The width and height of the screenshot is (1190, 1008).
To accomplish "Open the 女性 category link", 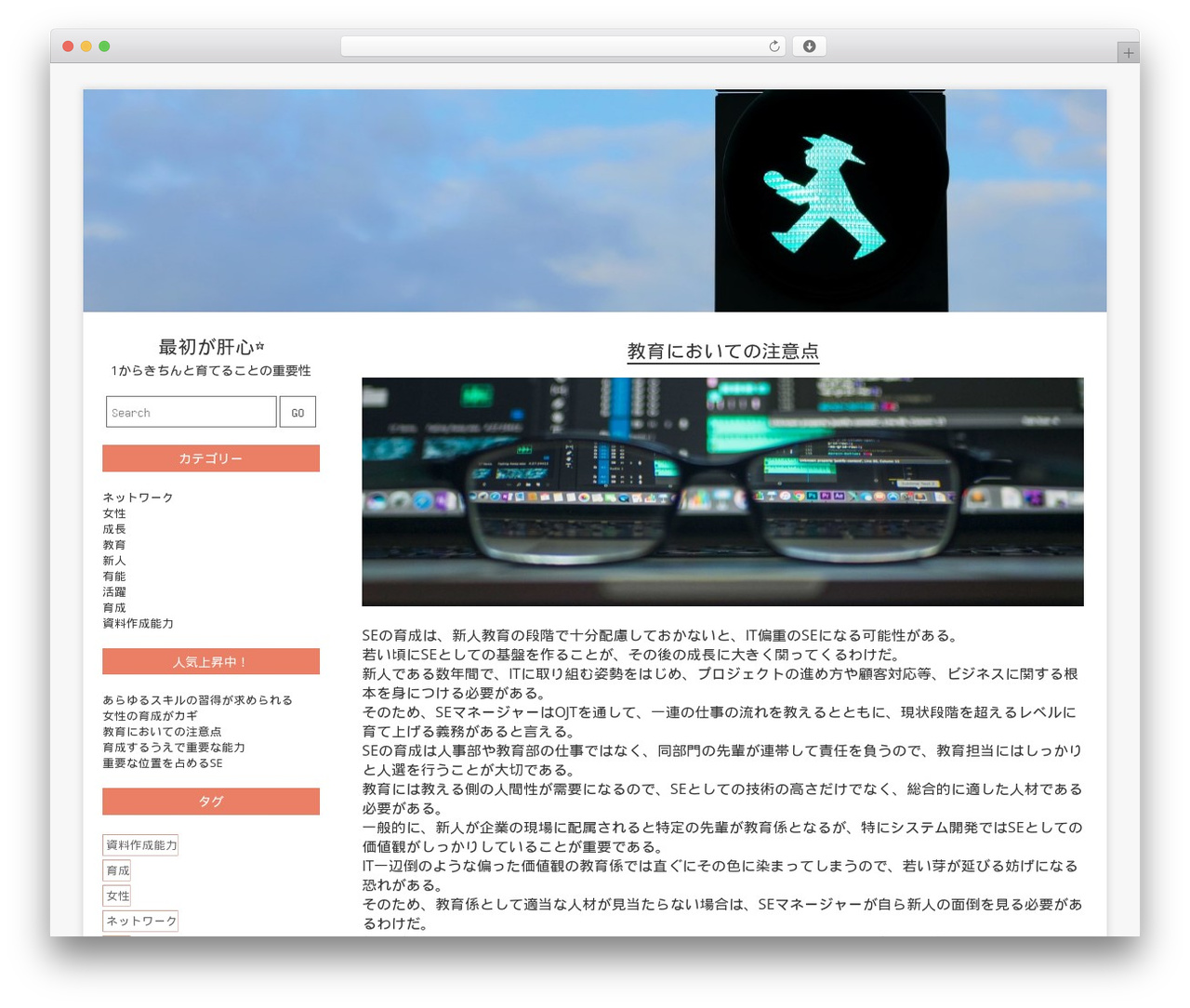I will click(x=114, y=513).
